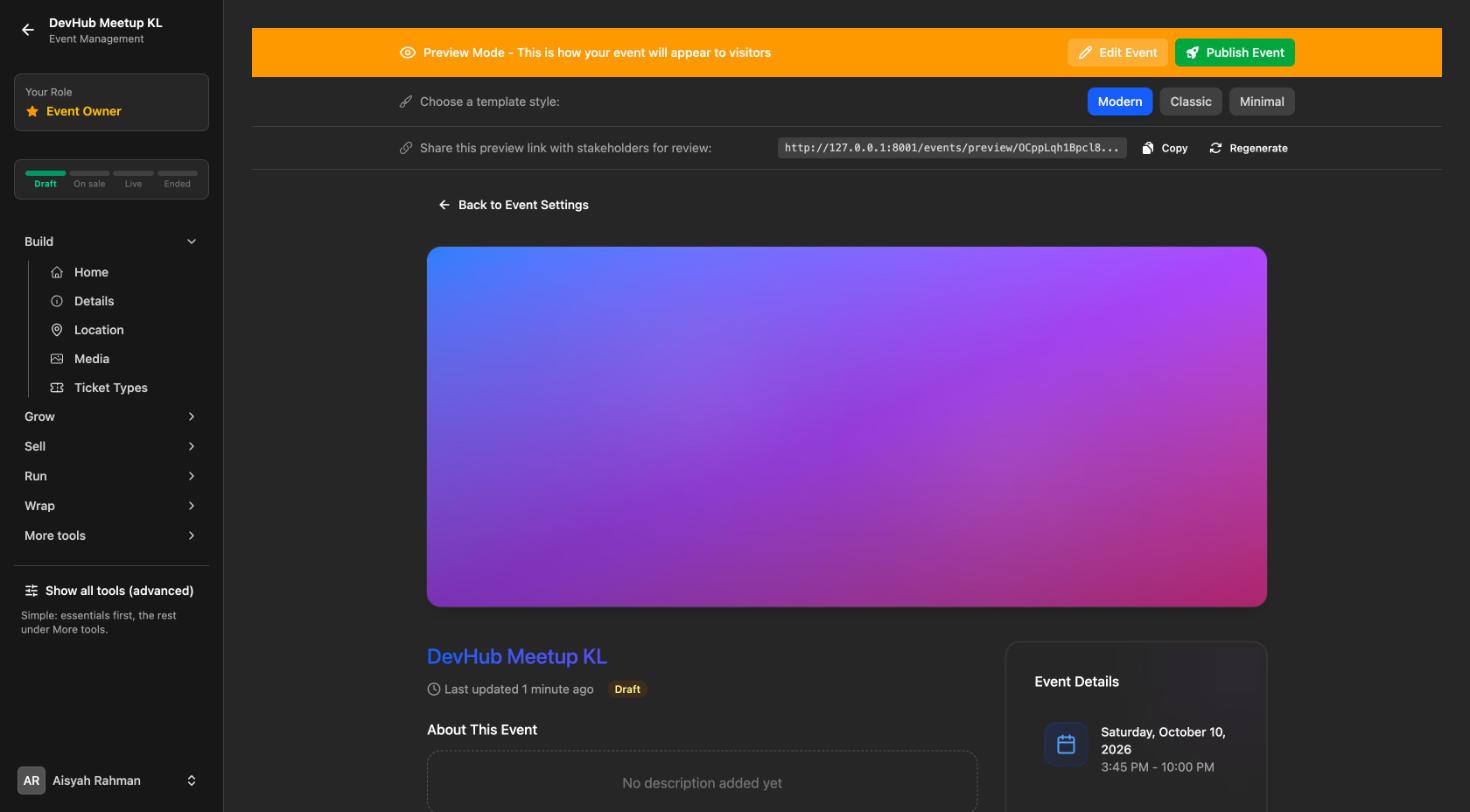The width and height of the screenshot is (1470, 812).
Task: Expand the Wrap section
Action: [x=111, y=506]
